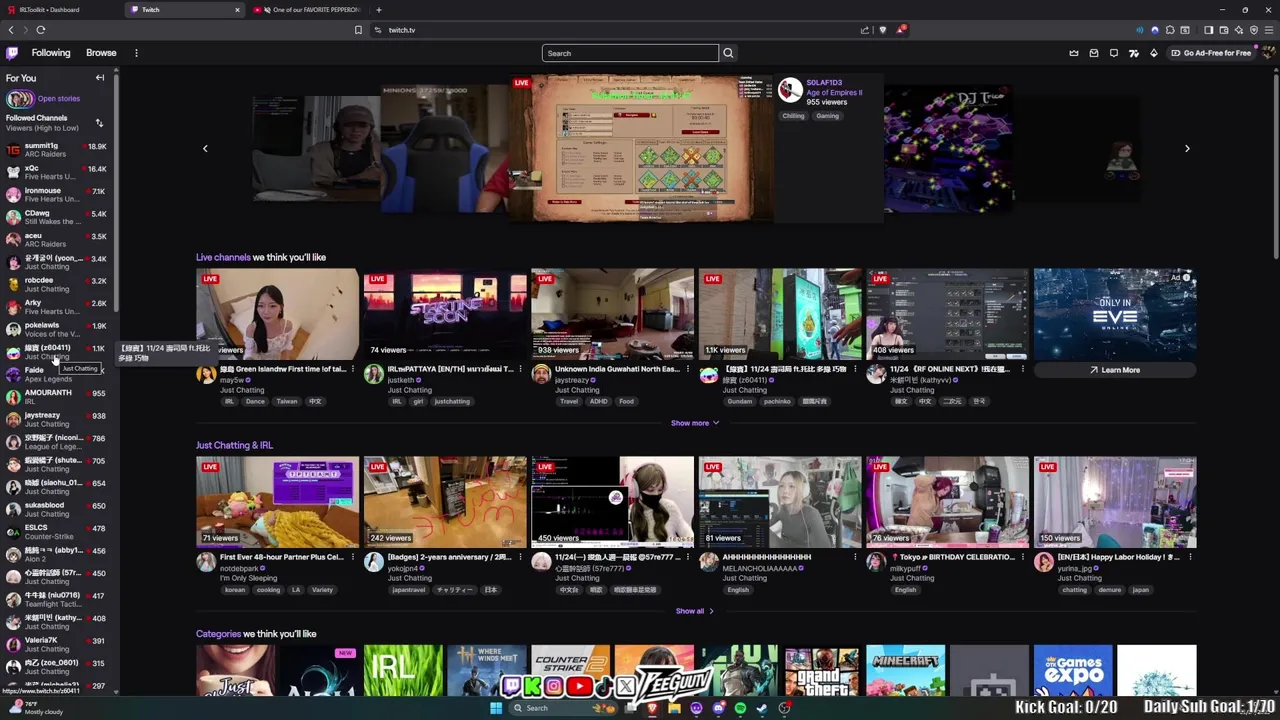
Task: Click the Windows Start button
Action: coord(495,708)
